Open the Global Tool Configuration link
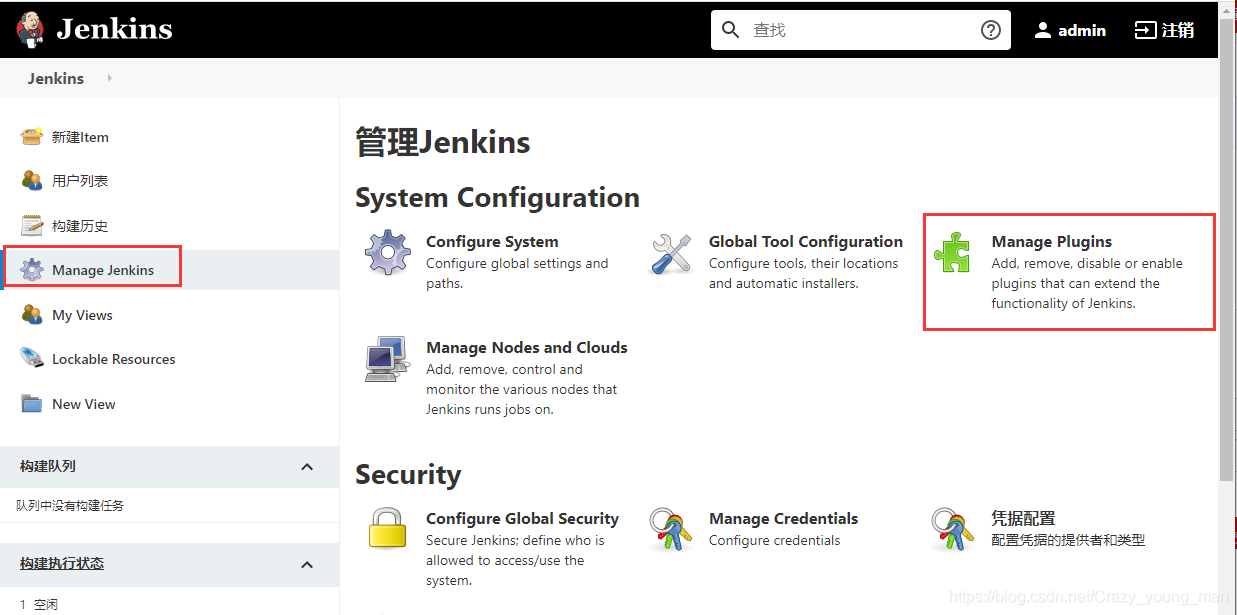This screenshot has width=1237, height=615. 806,242
